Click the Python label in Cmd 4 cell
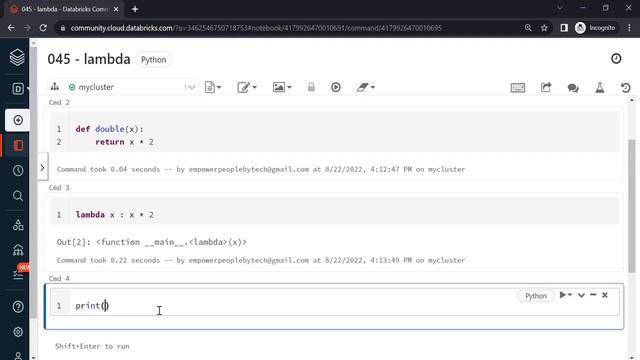Viewport: 640px width, 360px height. pyautogui.click(x=536, y=296)
